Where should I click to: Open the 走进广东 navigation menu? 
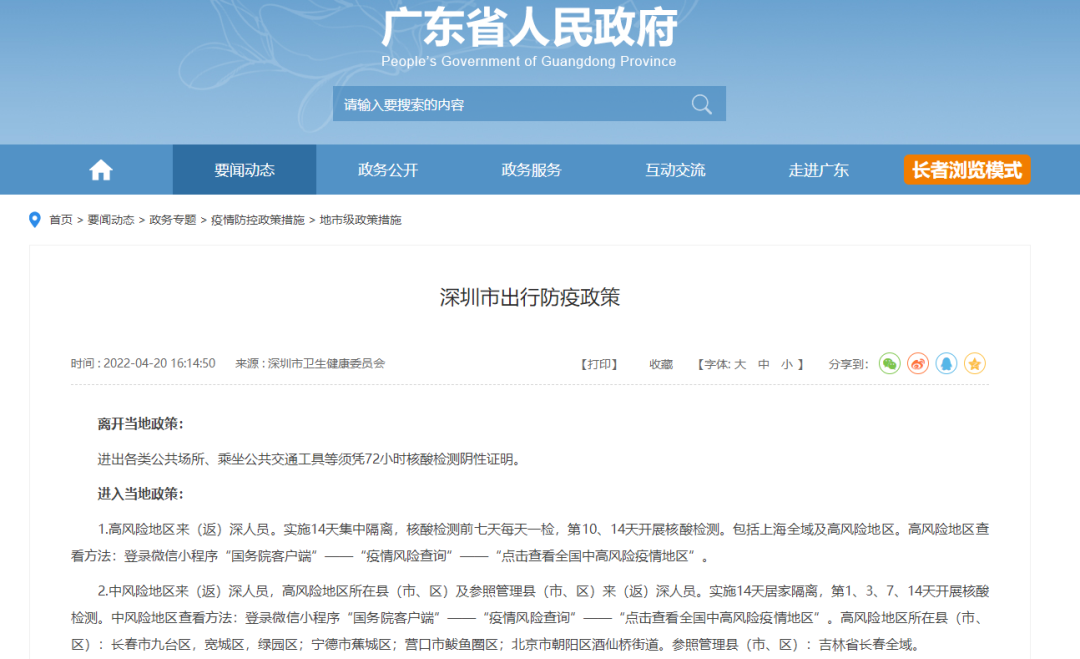pyautogui.click(x=818, y=170)
